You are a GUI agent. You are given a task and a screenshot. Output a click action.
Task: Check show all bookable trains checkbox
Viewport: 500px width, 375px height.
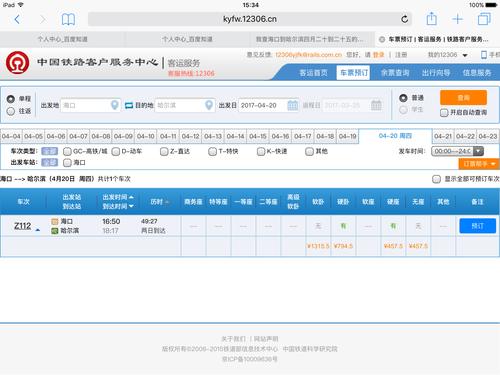[436, 179]
